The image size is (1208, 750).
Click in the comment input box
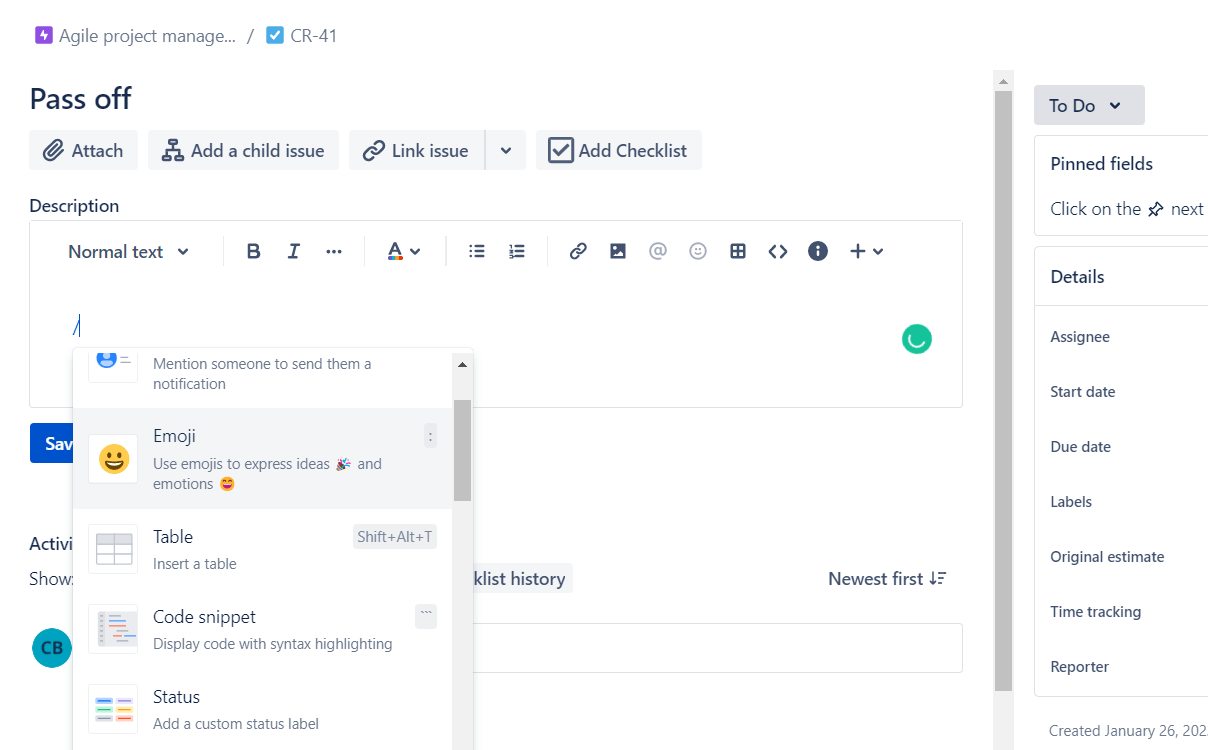pos(718,648)
